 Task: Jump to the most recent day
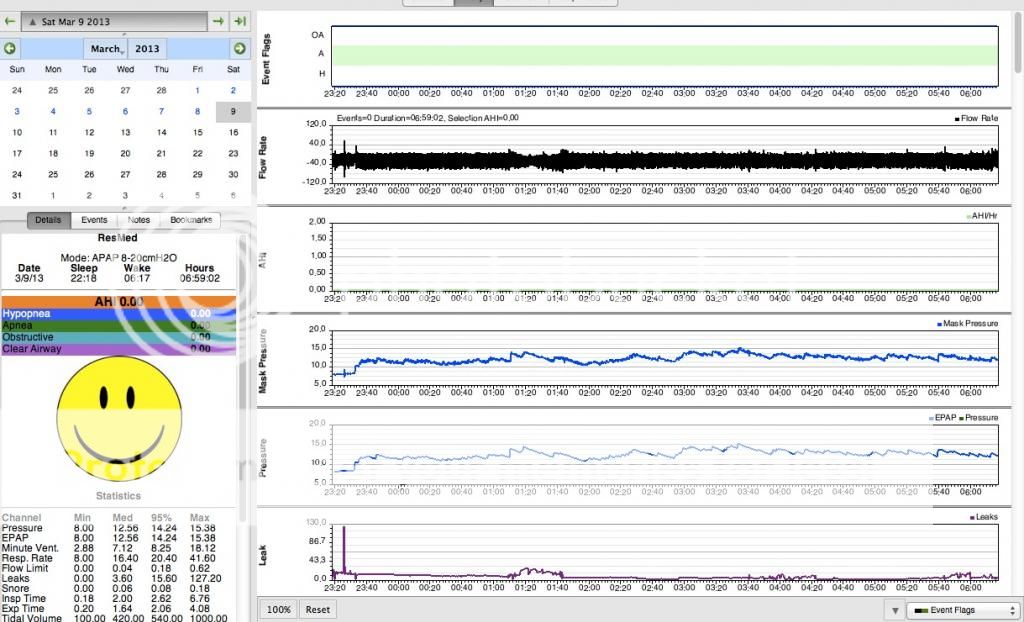(x=240, y=21)
